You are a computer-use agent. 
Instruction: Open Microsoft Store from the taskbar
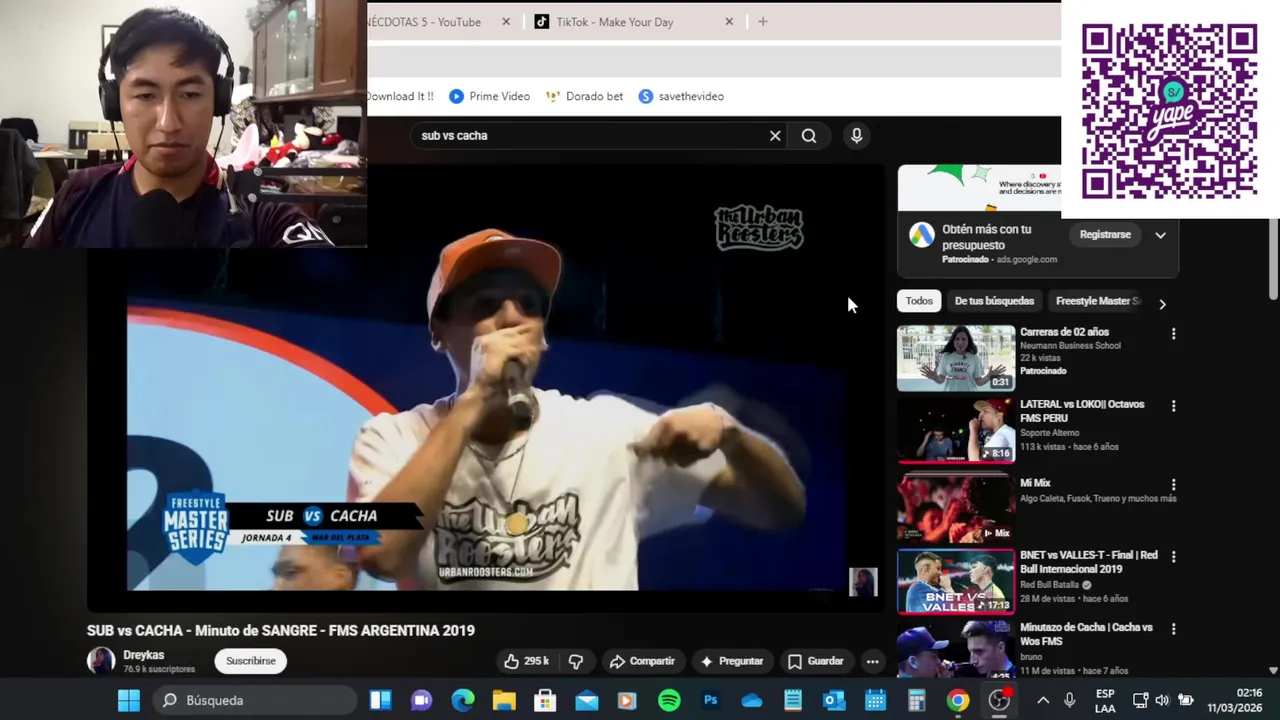pyautogui.click(x=545, y=701)
